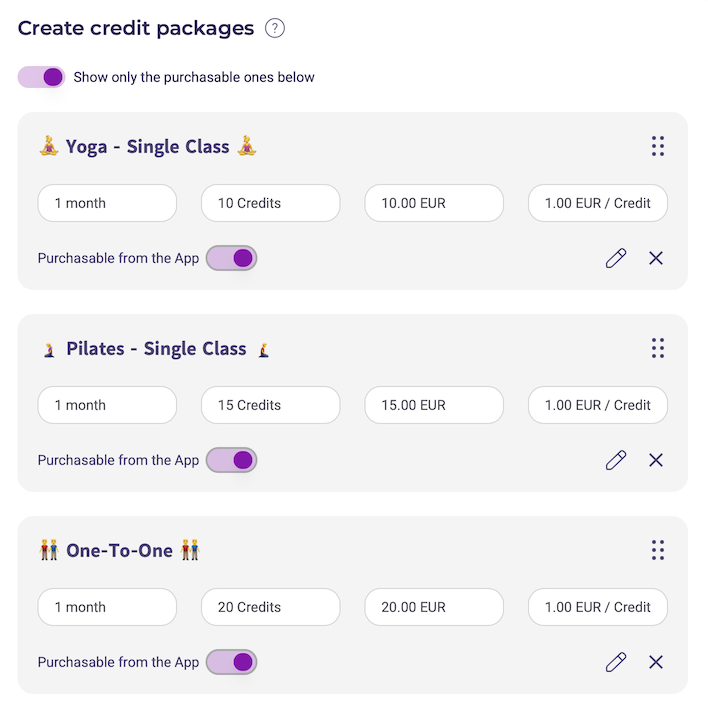Select the One-To-One 20 Credits field
The width and height of the screenshot is (708, 716).
(x=271, y=607)
